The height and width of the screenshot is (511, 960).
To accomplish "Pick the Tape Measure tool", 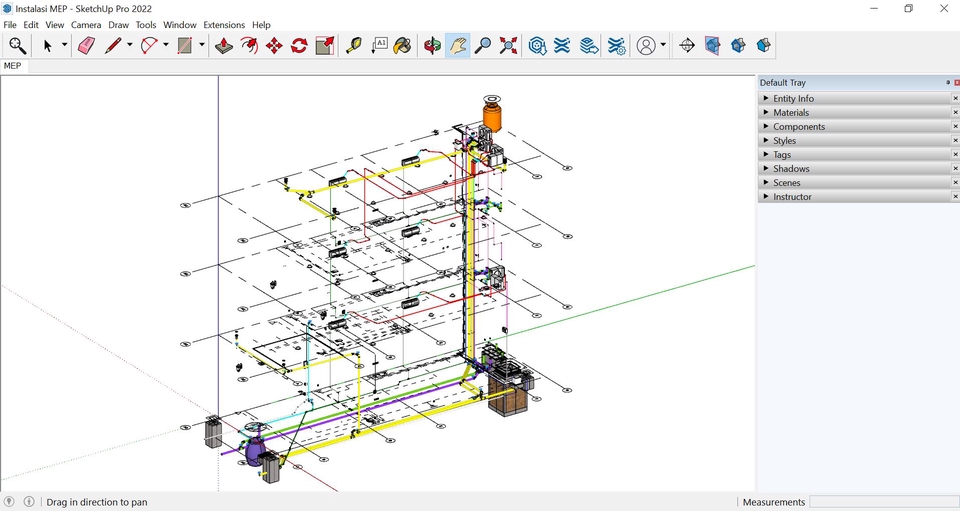I will coord(354,45).
